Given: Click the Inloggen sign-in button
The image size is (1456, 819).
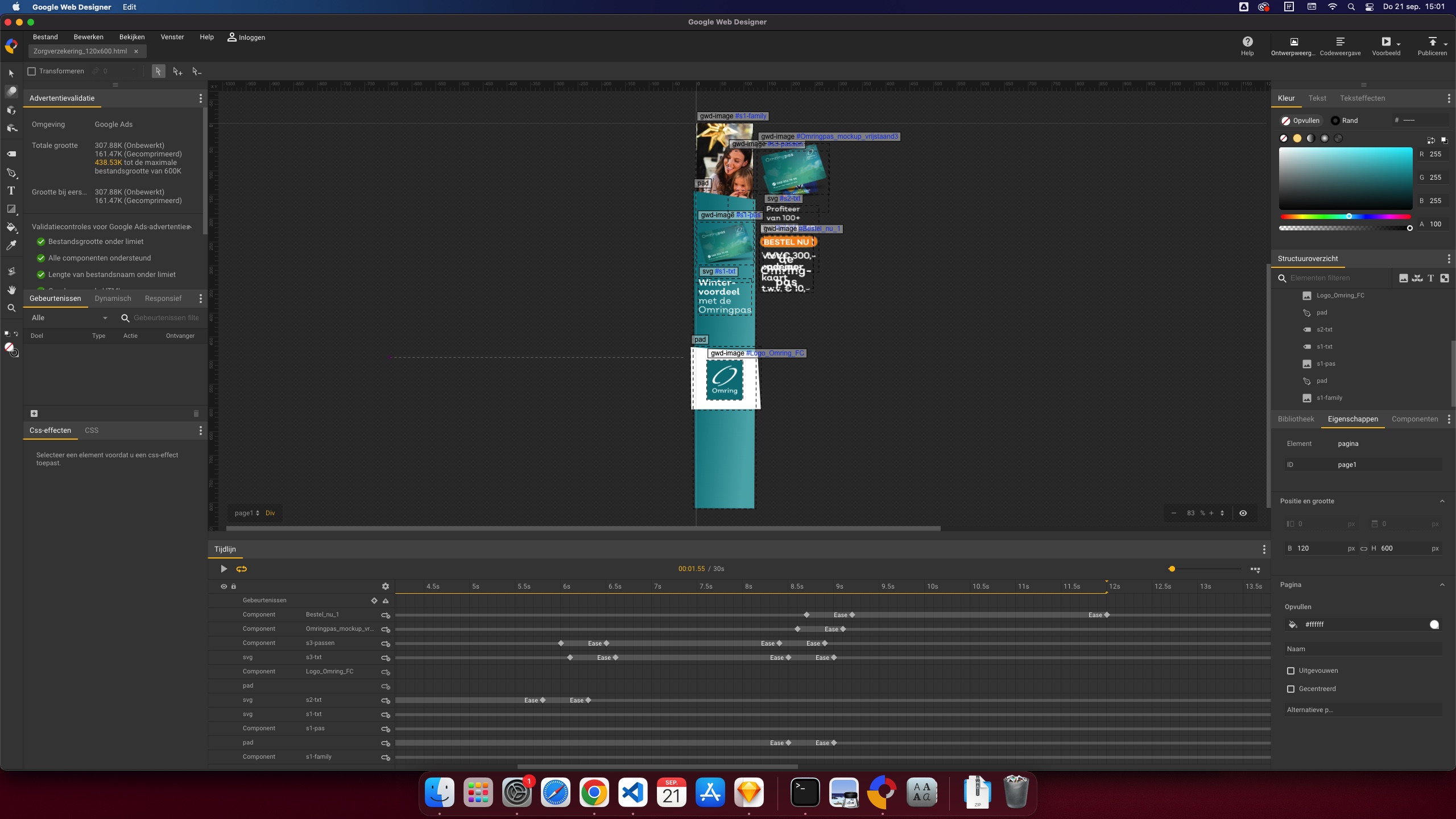Looking at the screenshot, I should tap(246, 38).
